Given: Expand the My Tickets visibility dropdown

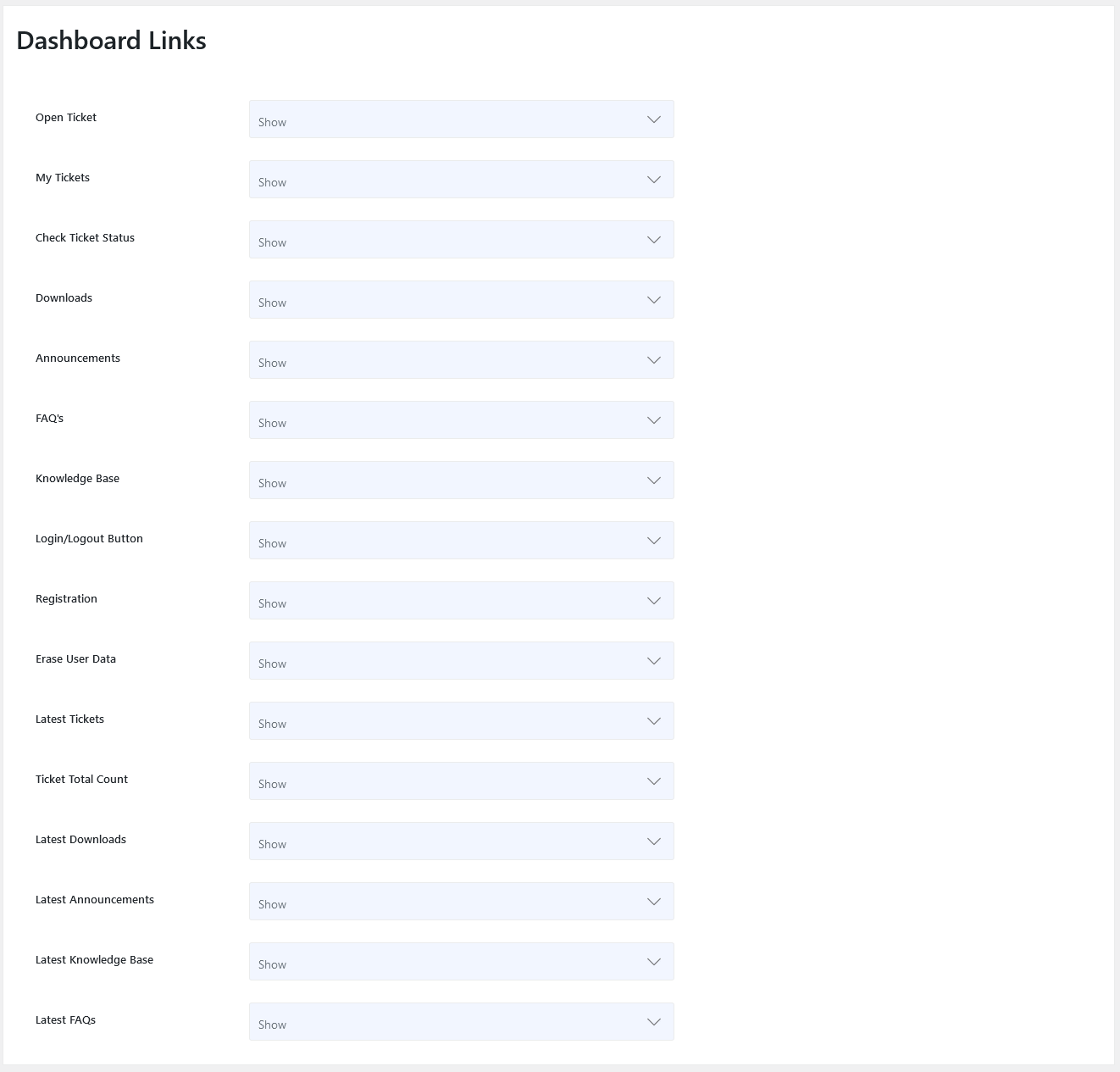Looking at the screenshot, I should point(461,180).
